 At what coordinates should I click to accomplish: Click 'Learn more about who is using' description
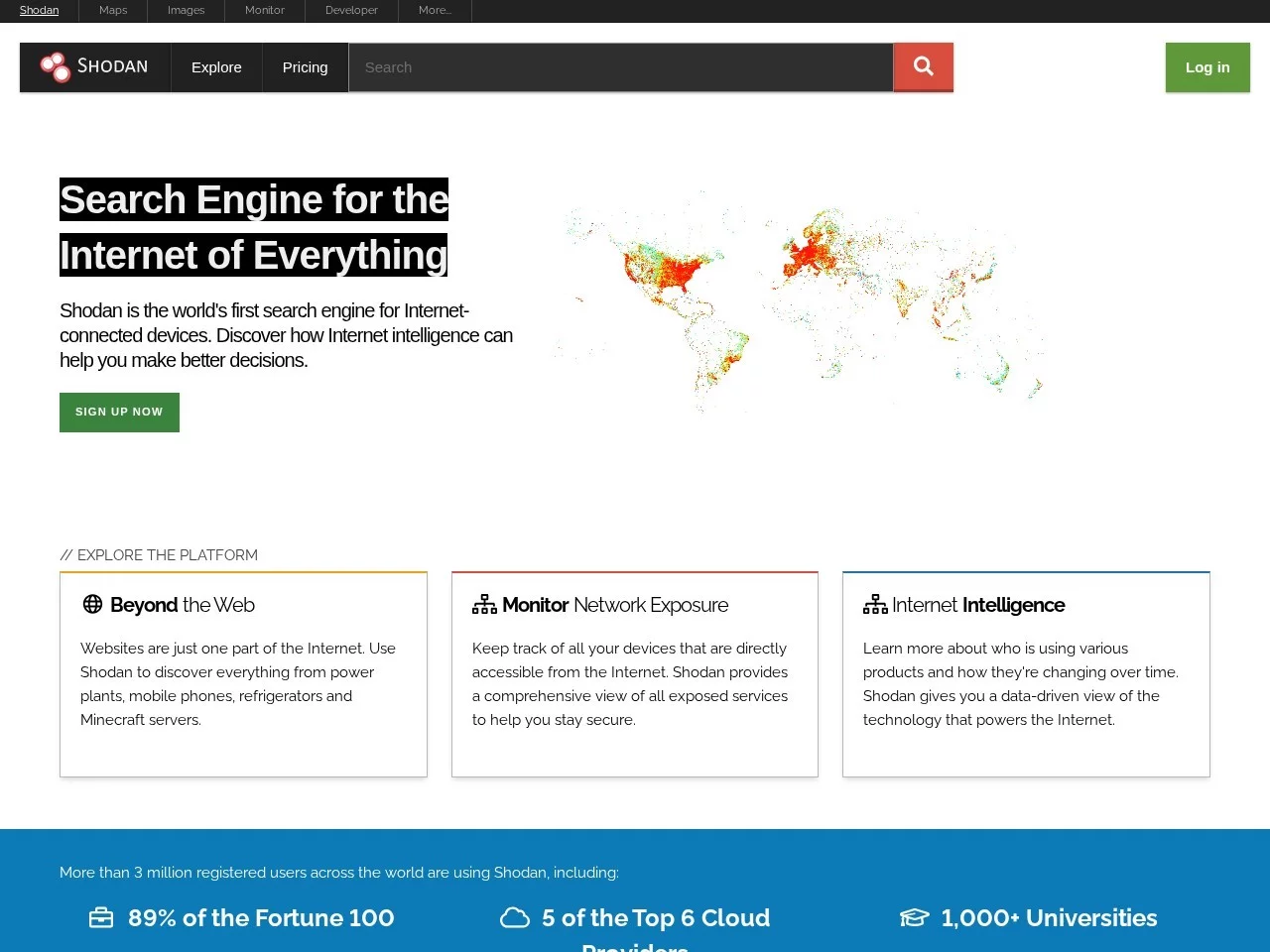coord(1021,684)
